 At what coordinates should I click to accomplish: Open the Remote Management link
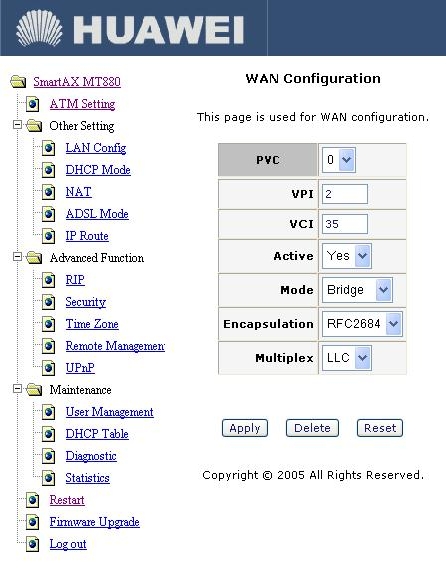[115, 346]
